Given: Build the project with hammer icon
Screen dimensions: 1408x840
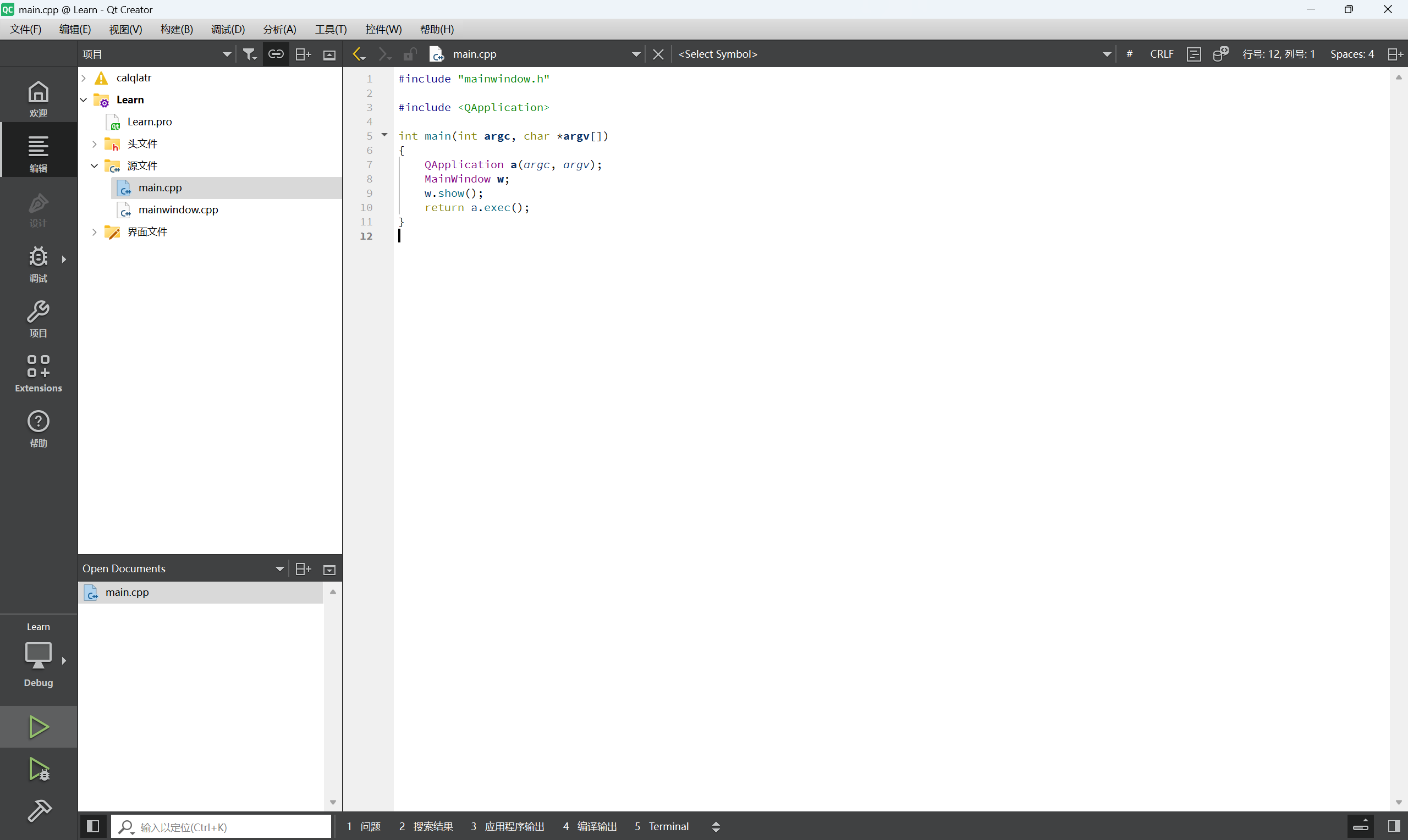Looking at the screenshot, I should point(38,810).
